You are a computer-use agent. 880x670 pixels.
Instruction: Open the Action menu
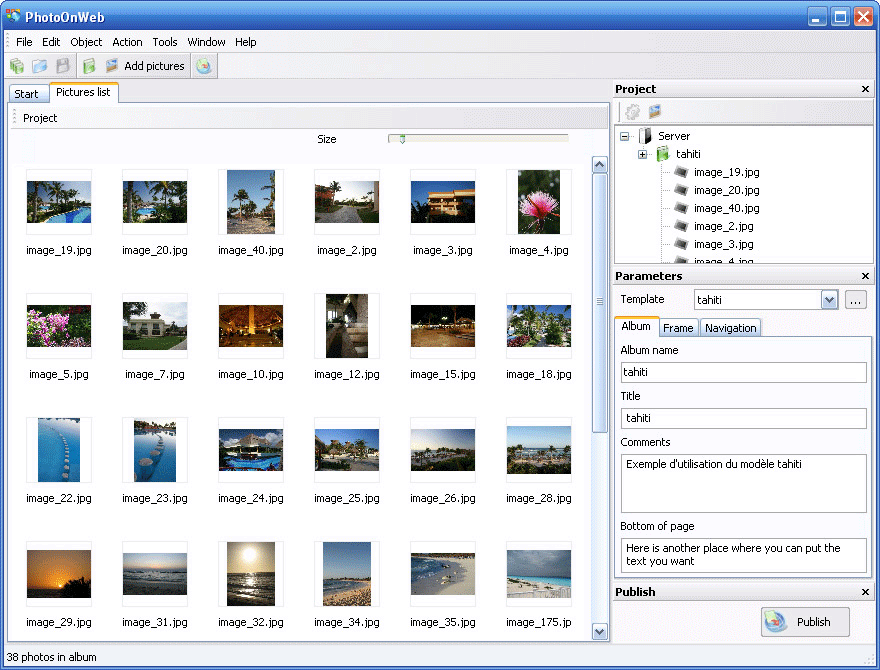coord(127,42)
